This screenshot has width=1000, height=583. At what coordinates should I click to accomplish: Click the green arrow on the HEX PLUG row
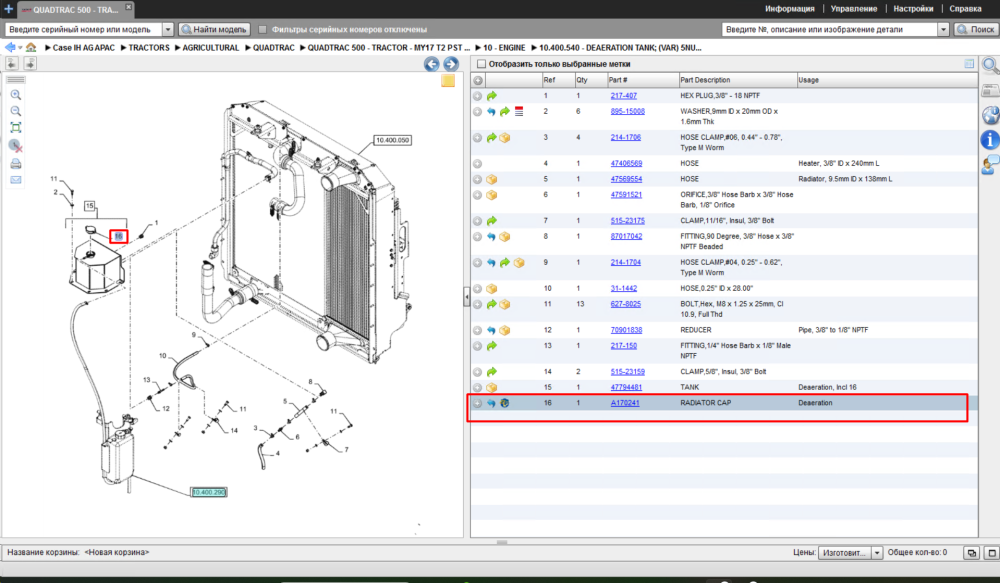tap(492, 96)
